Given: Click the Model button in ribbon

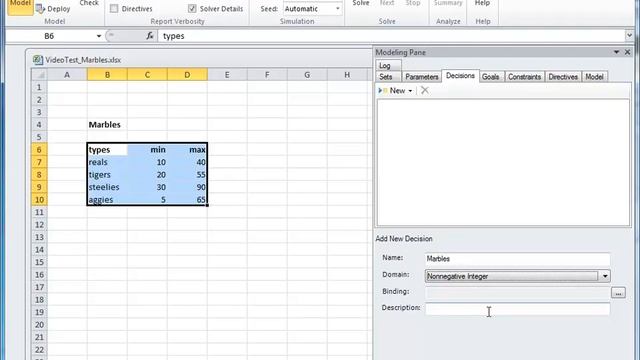Looking at the screenshot, I should point(20,7).
